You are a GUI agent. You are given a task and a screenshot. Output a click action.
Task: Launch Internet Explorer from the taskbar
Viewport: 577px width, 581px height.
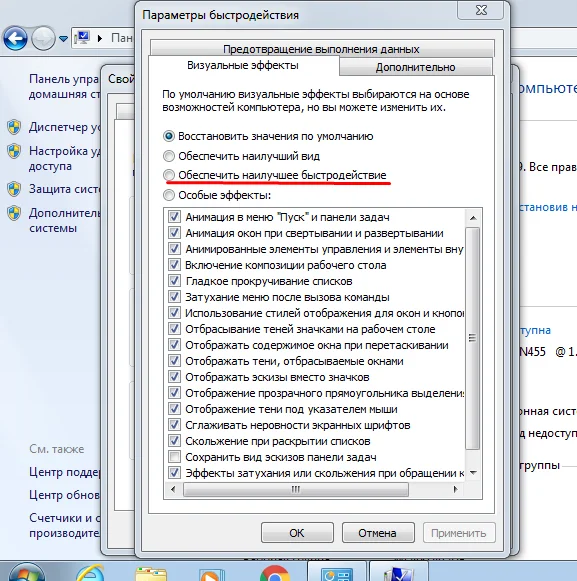[90, 572]
